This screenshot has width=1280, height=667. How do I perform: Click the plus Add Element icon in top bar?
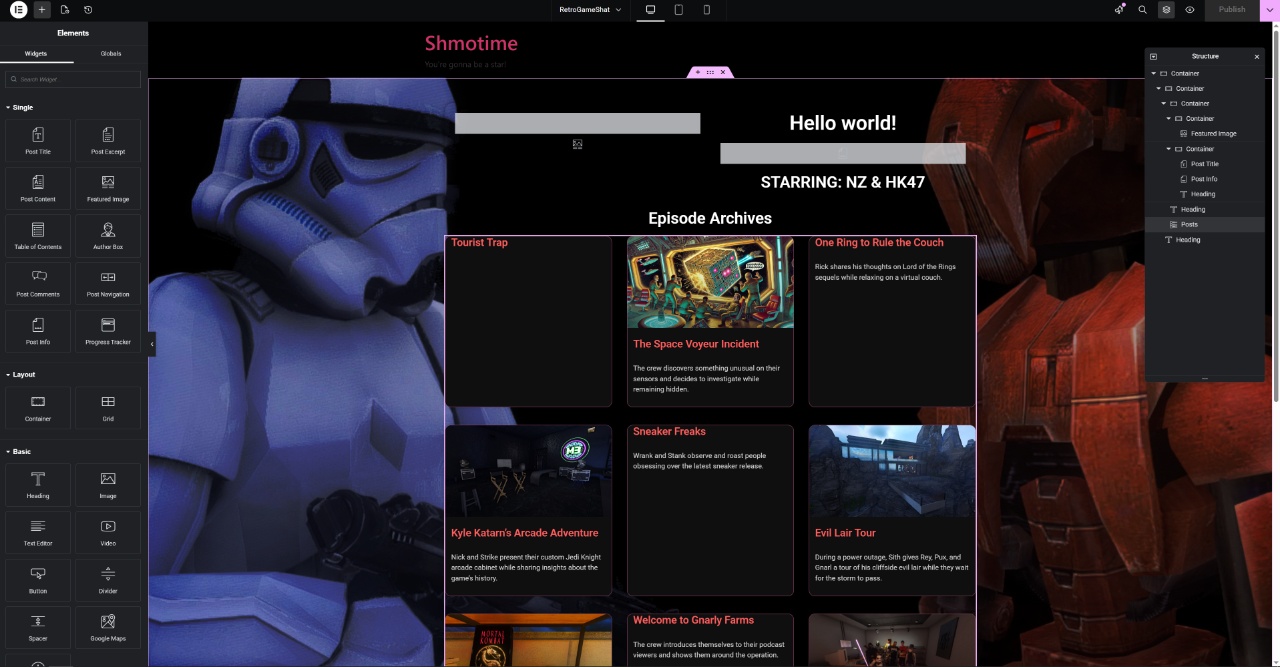coord(41,10)
